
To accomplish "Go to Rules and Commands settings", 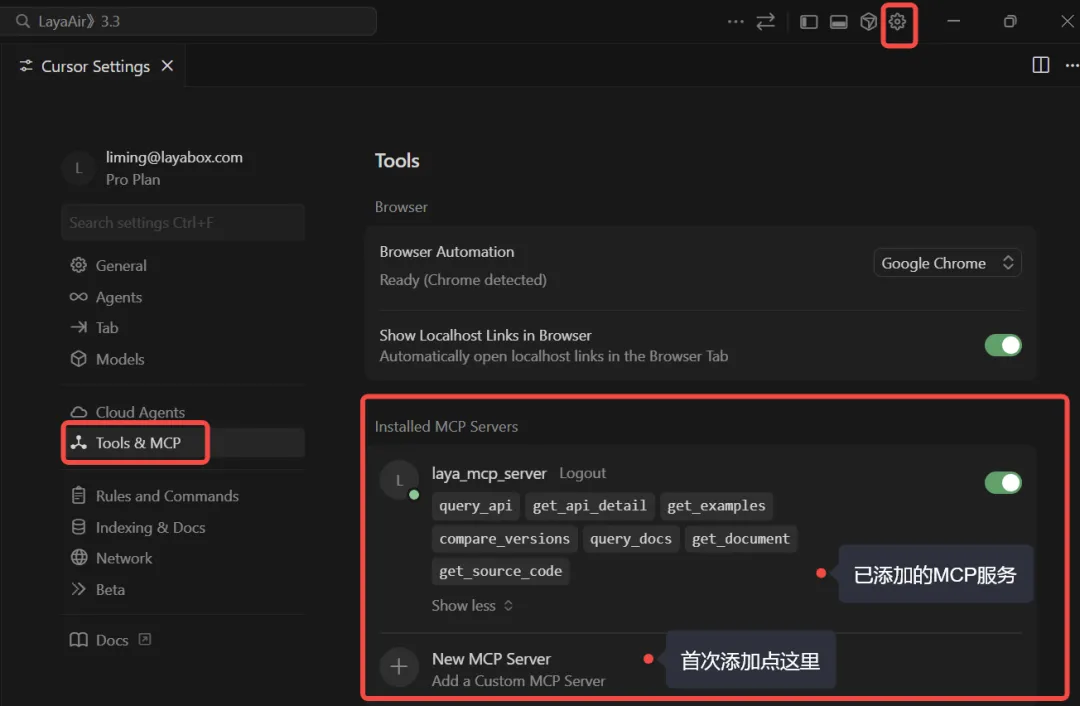I will coord(167,496).
